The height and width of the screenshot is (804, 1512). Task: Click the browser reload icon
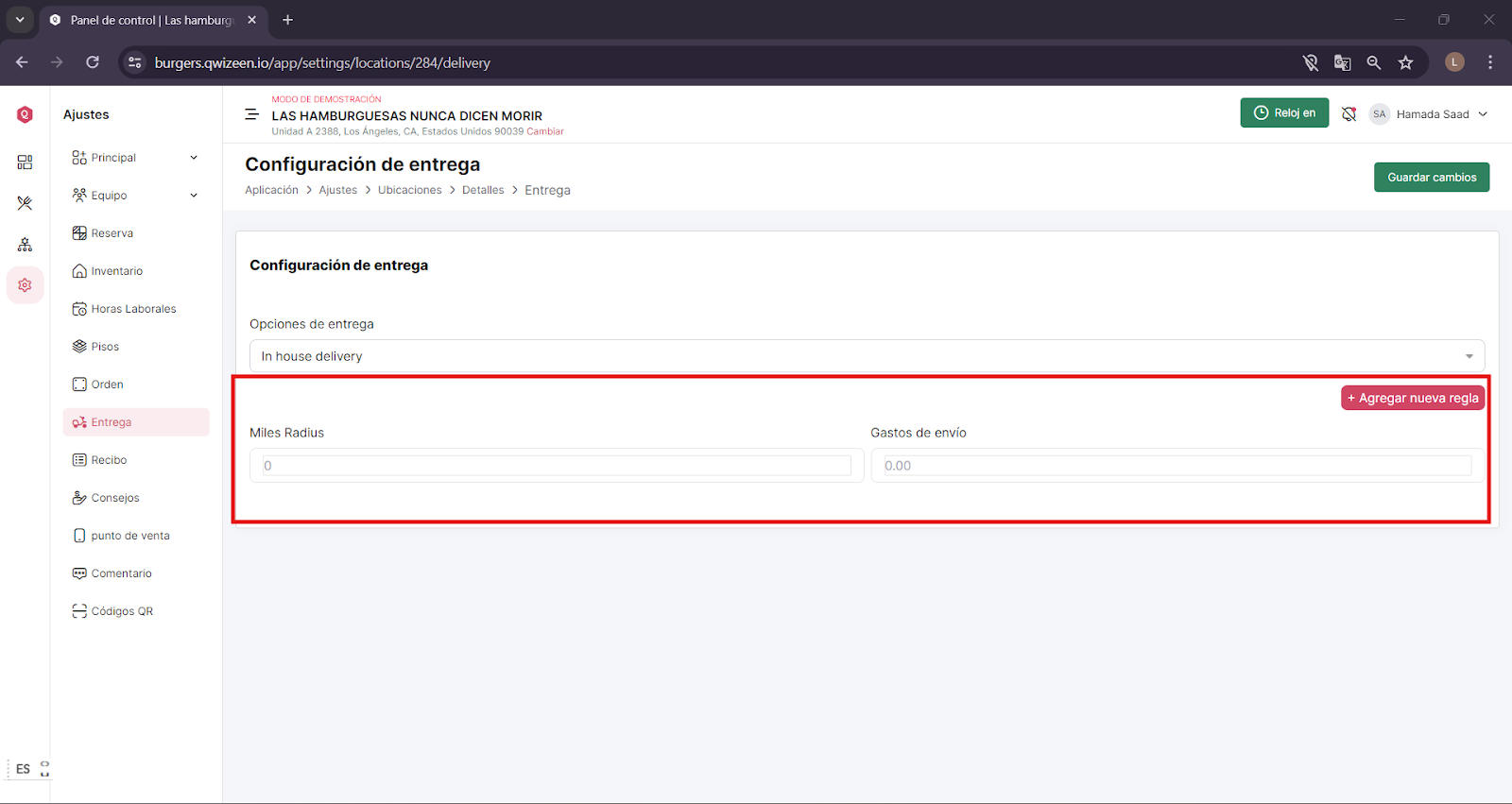coord(93,62)
